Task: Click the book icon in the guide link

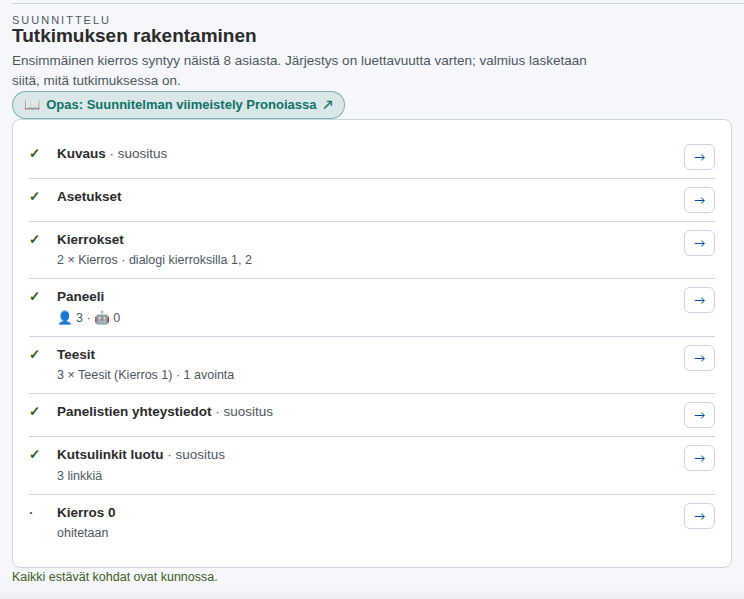Action: [x=32, y=105]
